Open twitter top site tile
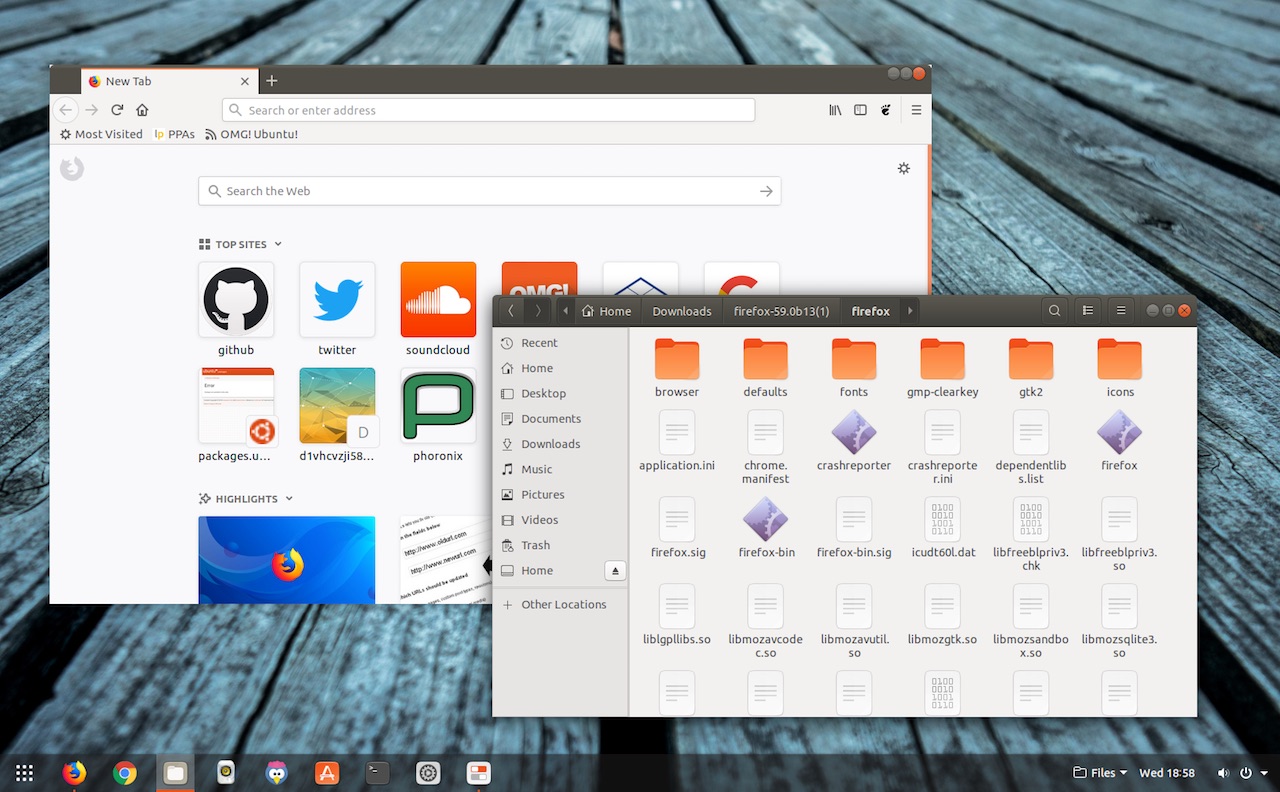Screen dimensions: 1280x792 [337, 309]
